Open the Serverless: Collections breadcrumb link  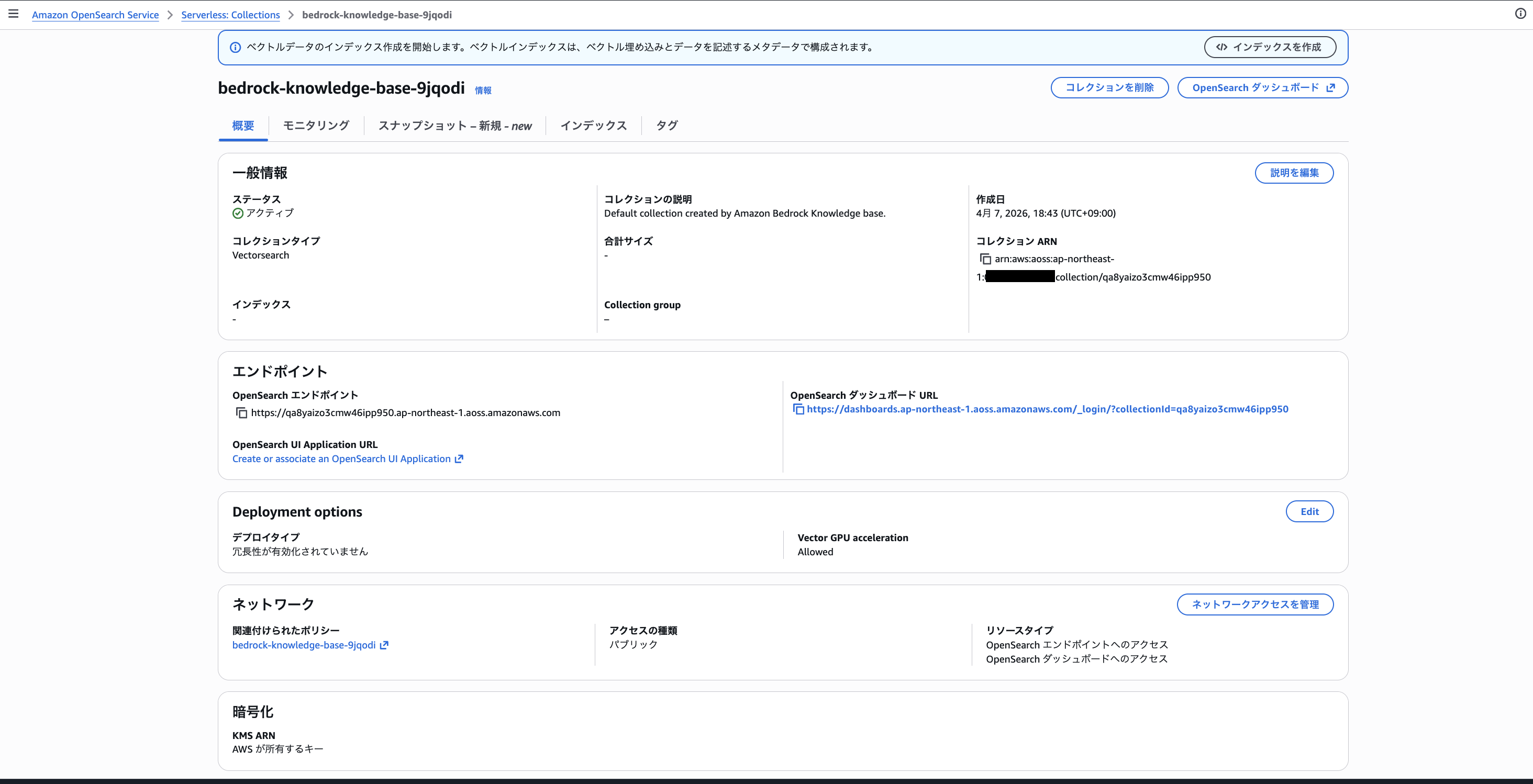pyautogui.click(x=230, y=15)
